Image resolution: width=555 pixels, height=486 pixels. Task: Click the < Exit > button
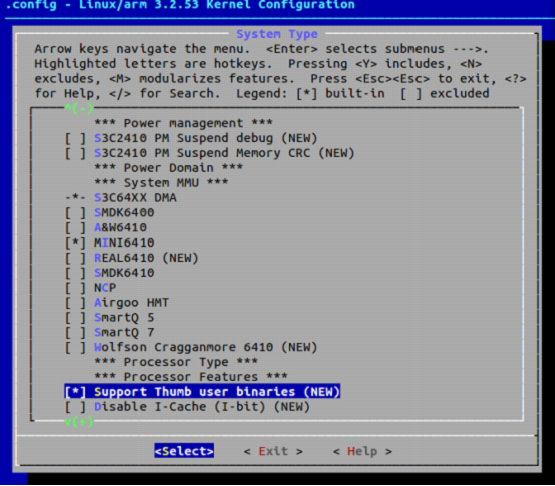[x=273, y=451]
